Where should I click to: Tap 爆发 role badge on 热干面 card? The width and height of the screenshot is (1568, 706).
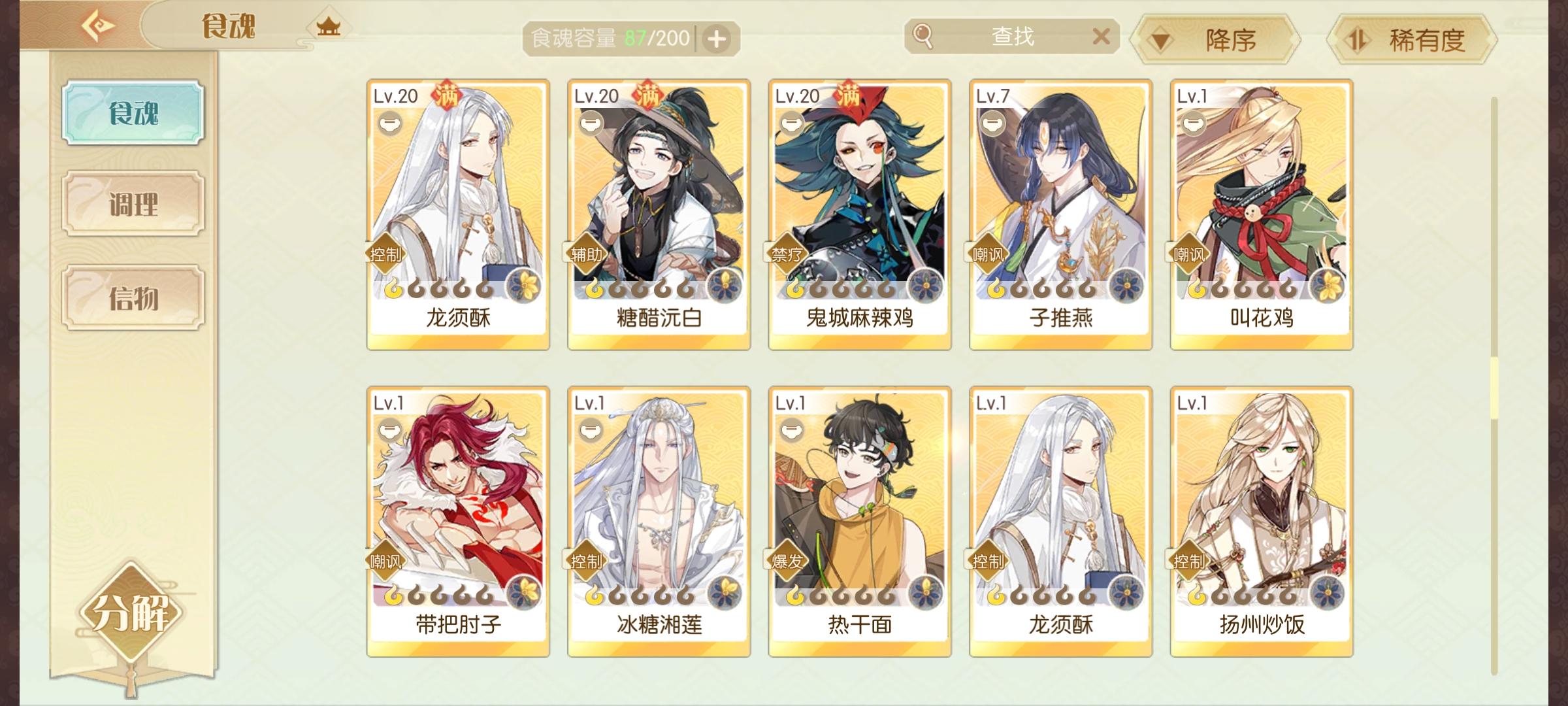coord(786,561)
